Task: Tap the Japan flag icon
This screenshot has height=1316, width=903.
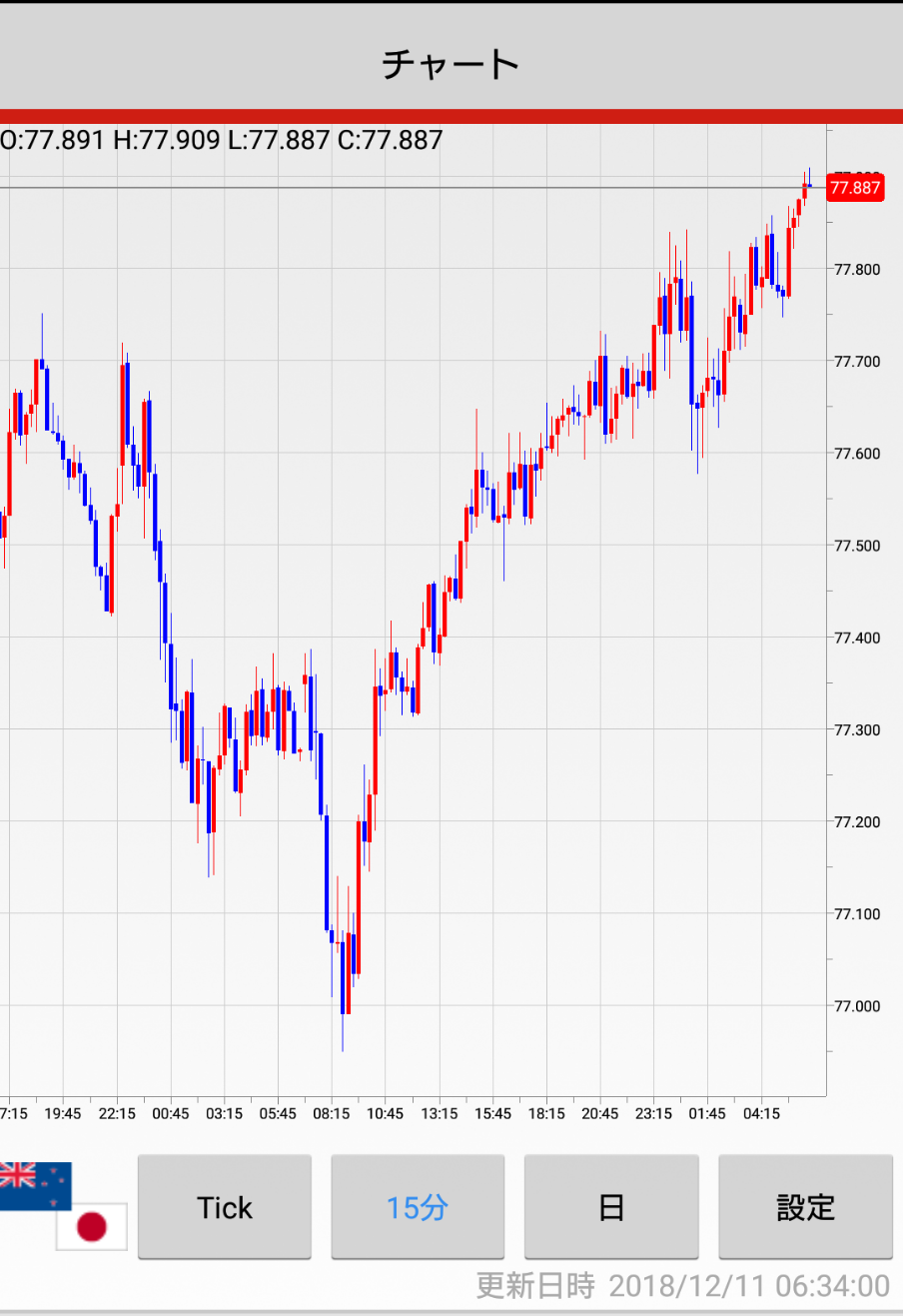Action: click(91, 1226)
